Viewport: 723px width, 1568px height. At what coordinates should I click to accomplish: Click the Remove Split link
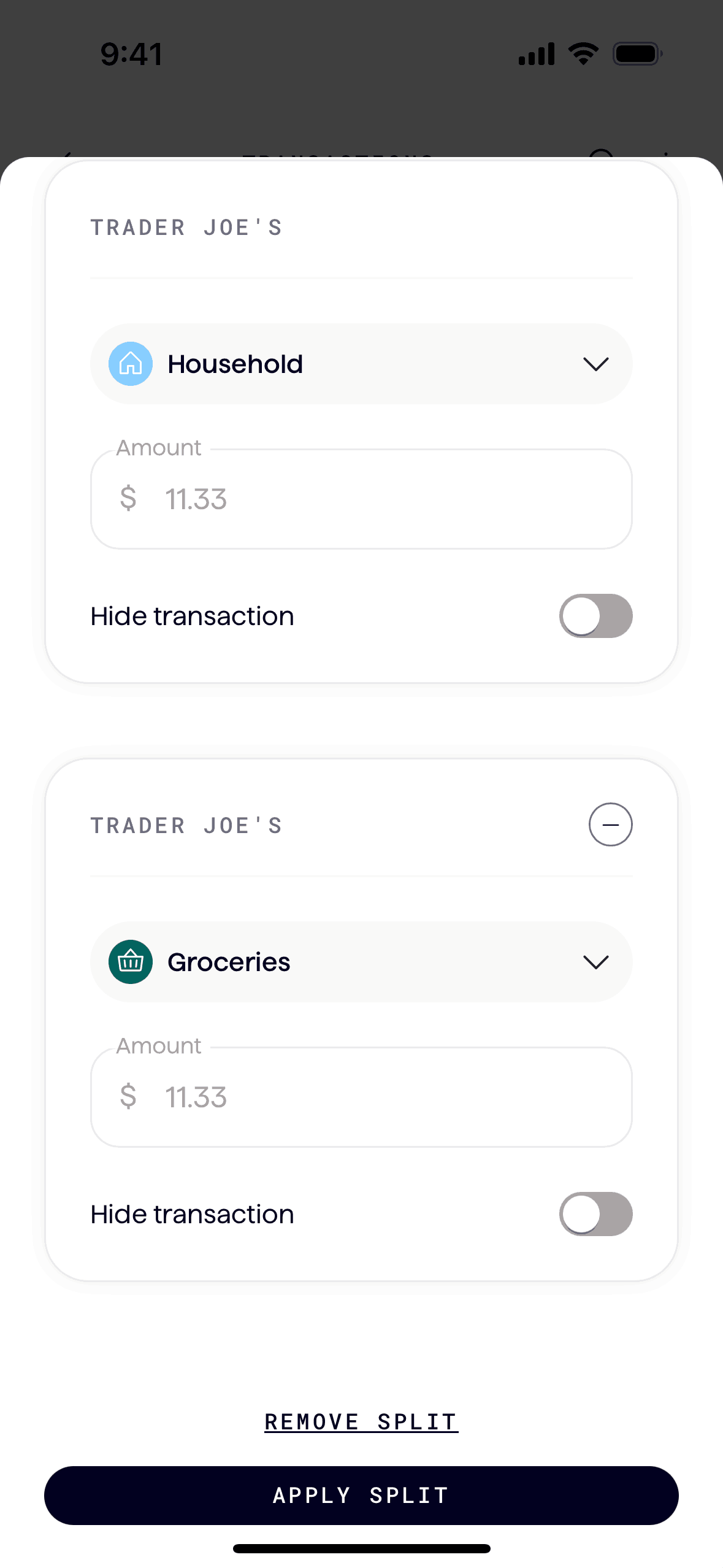361,1421
